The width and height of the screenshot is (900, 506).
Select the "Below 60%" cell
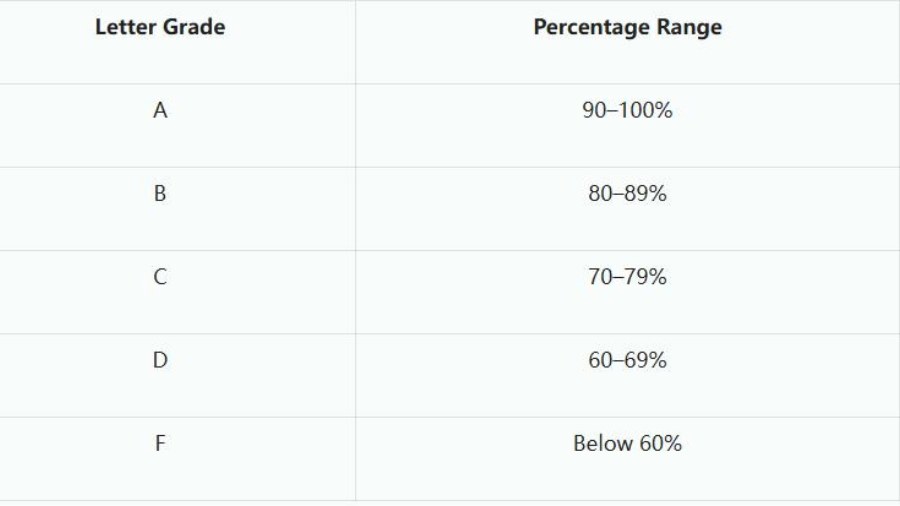(x=627, y=443)
